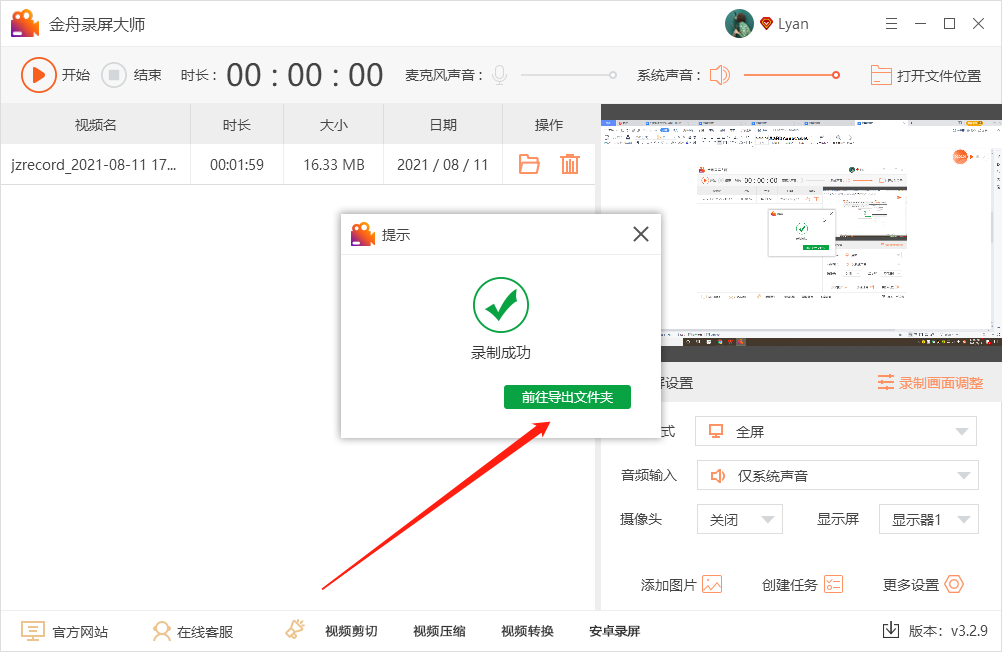Viewport: 1002px width, 652px height.
Task: Open the 全屏 recording mode dropdown
Action: click(836, 430)
